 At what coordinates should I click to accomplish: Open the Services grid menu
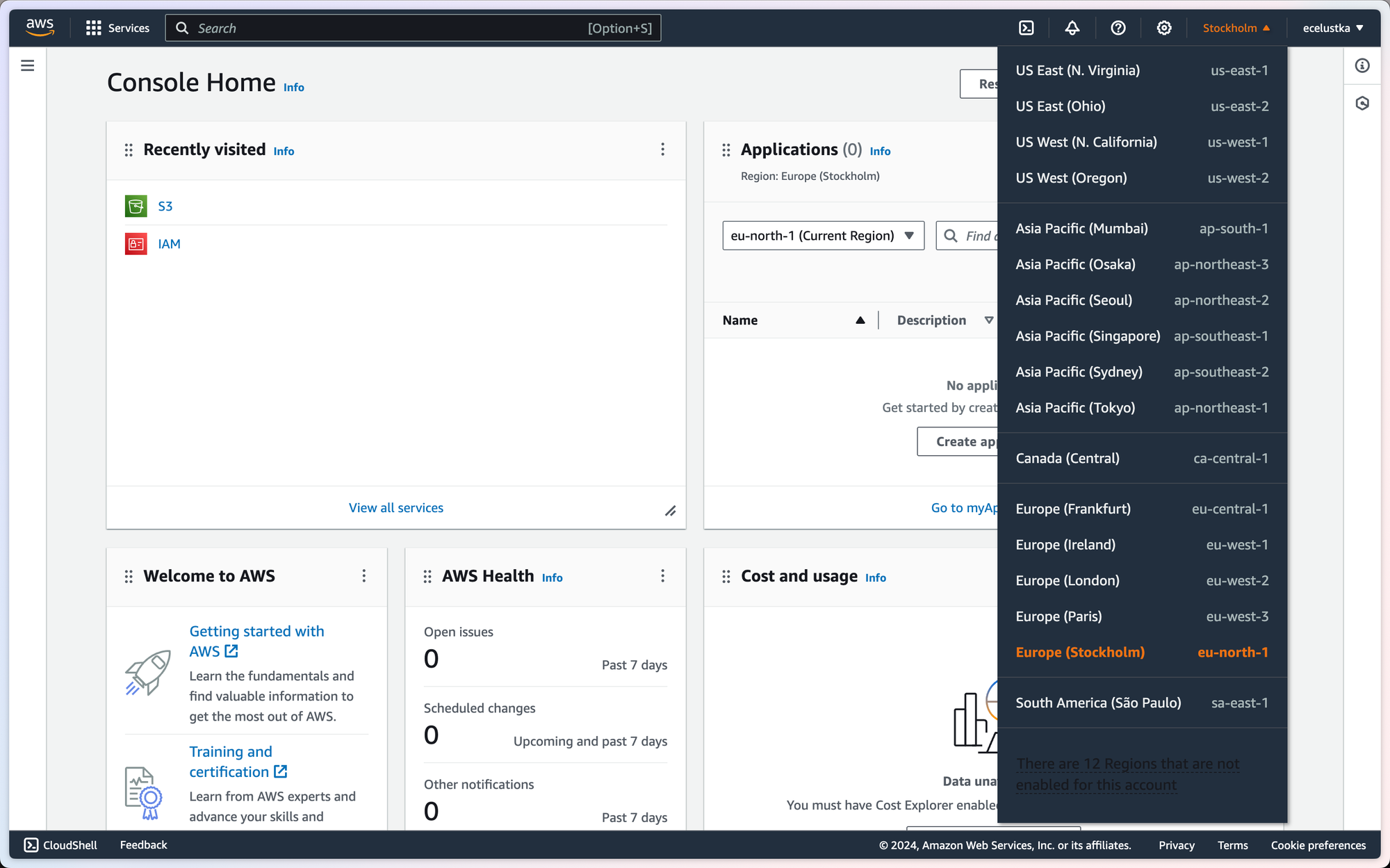point(117,28)
